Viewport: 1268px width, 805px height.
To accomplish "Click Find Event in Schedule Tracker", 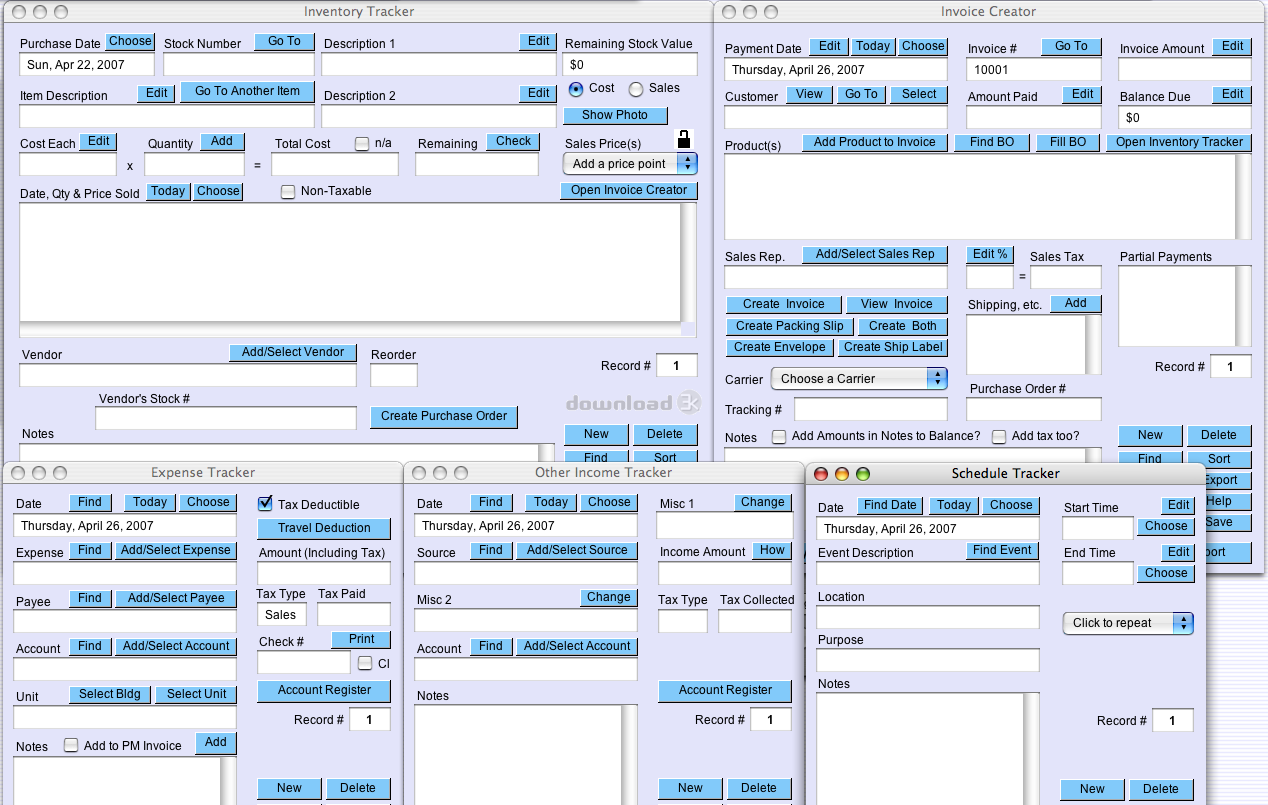I will (x=1003, y=550).
